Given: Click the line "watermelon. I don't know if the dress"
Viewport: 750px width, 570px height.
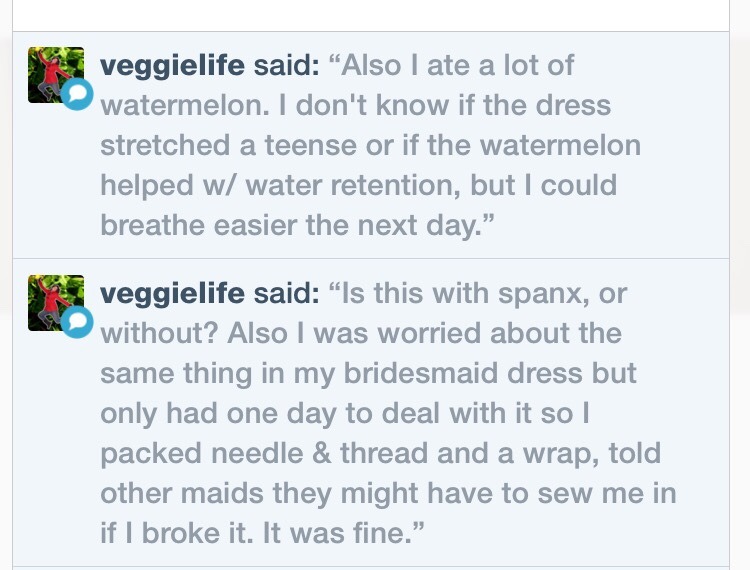Looking at the screenshot, I should 355,106.
